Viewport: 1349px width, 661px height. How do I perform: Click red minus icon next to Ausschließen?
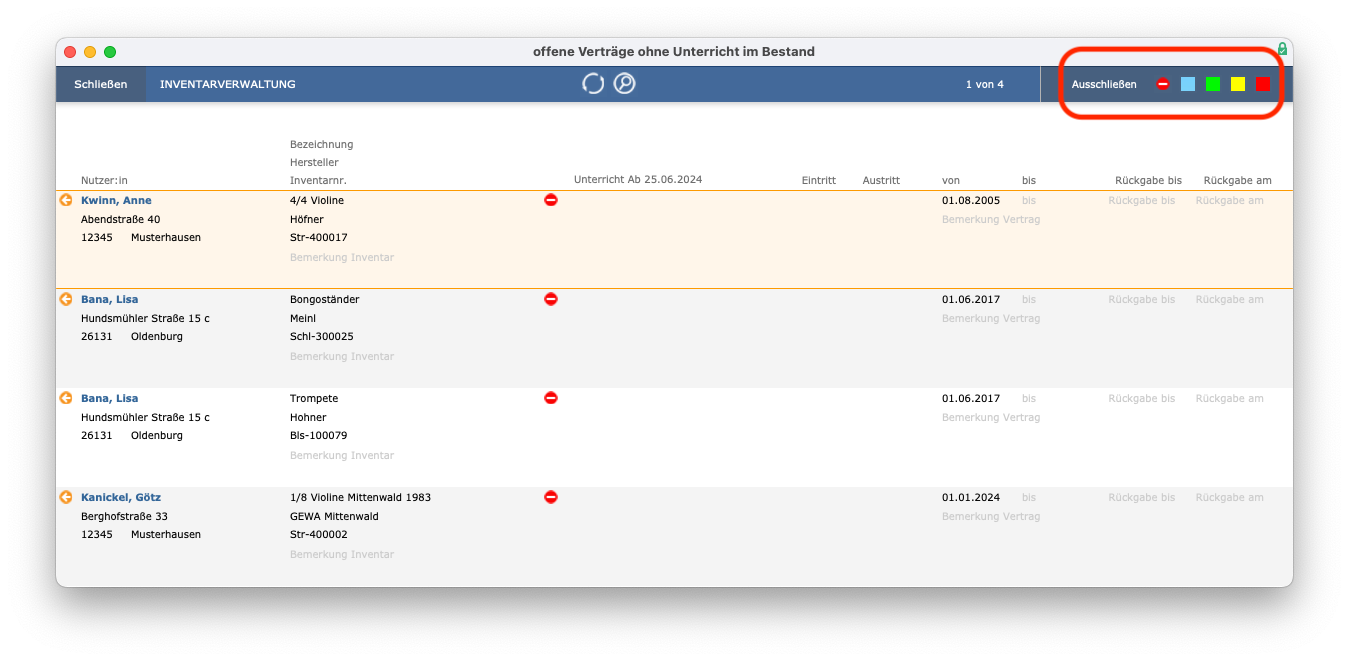pos(1163,84)
